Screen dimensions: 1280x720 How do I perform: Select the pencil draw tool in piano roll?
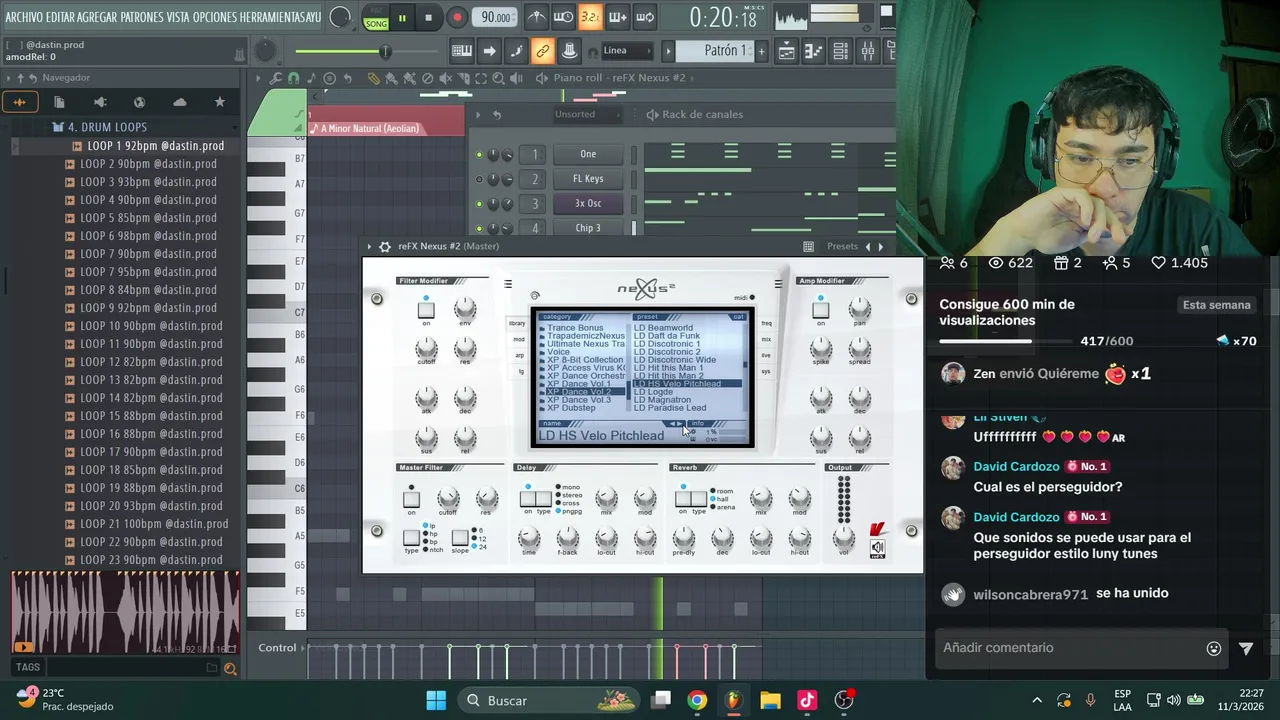[373, 78]
